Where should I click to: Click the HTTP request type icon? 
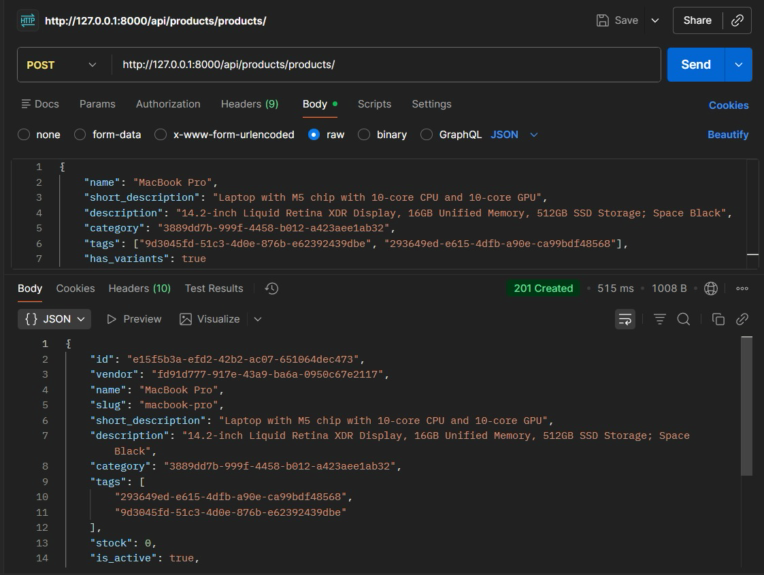click(28, 20)
